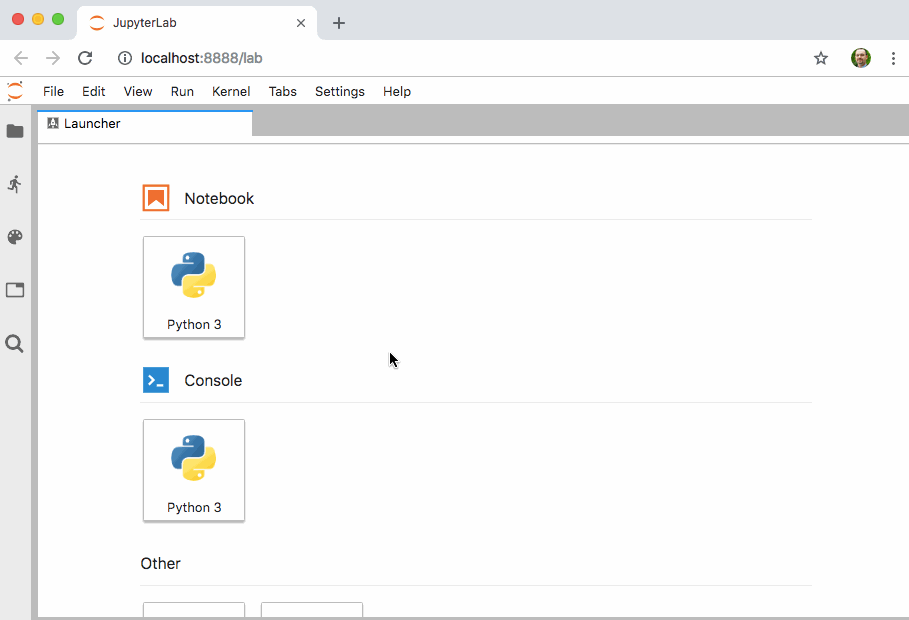This screenshot has width=909, height=620.
Task: Click the Launcher tab icon
Action: point(53,123)
